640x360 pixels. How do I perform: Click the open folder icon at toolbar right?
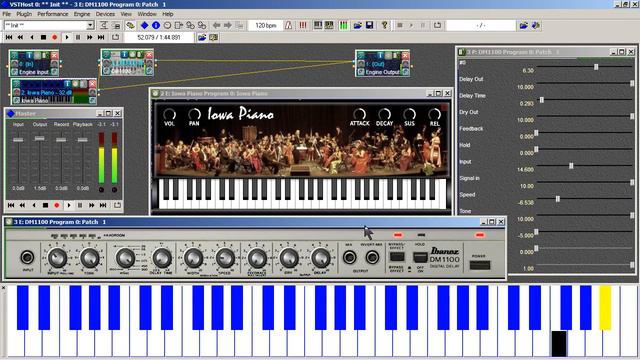tap(524, 25)
